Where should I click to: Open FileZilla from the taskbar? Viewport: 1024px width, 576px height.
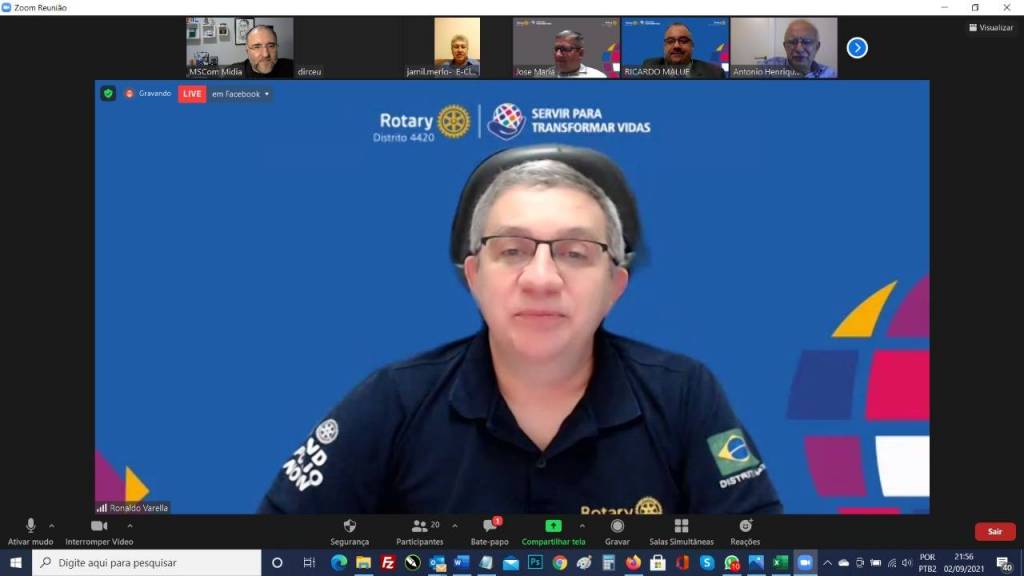pyautogui.click(x=388, y=563)
